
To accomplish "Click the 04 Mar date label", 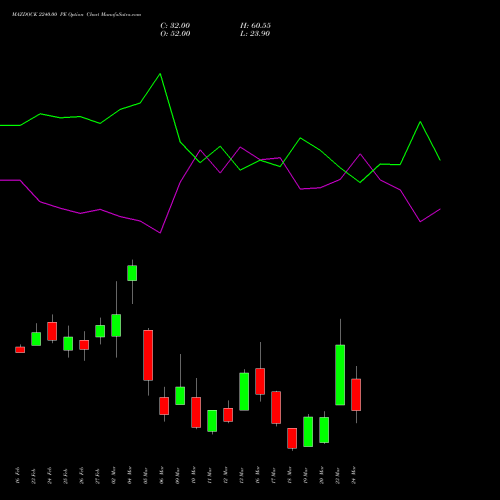I will 130,475.
